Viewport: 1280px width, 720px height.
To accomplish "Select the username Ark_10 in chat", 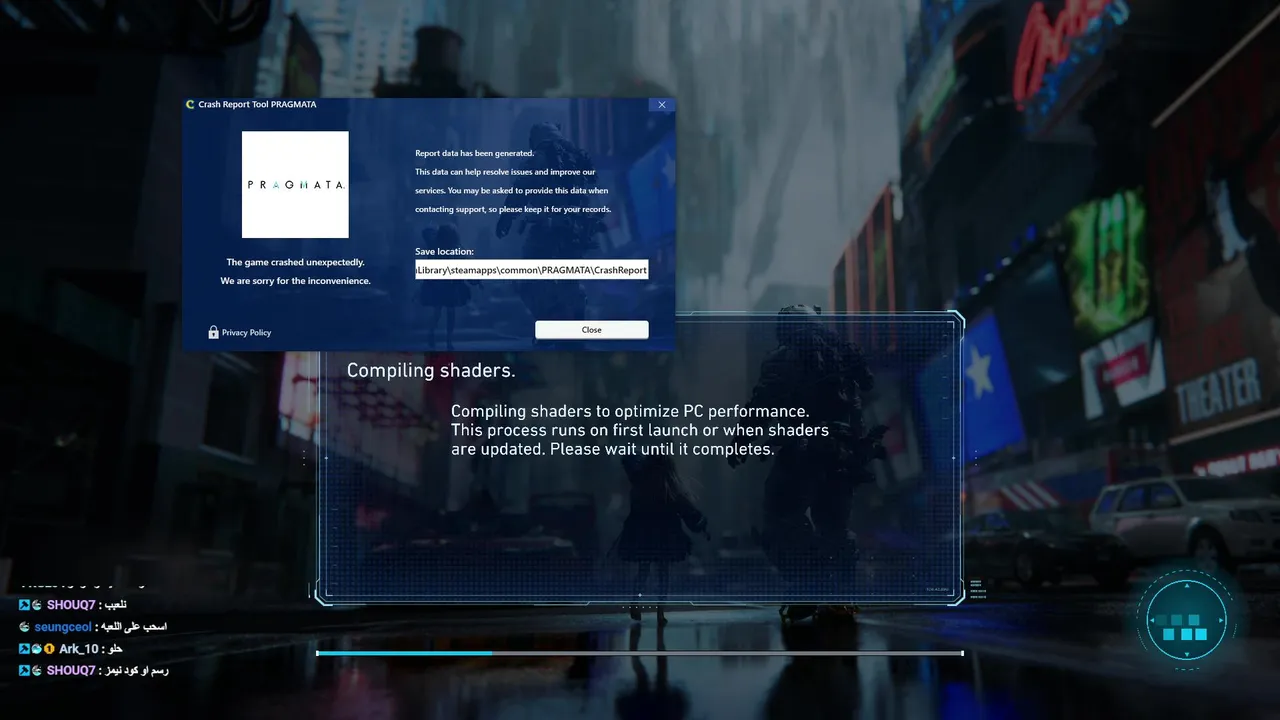I will click(x=77, y=649).
